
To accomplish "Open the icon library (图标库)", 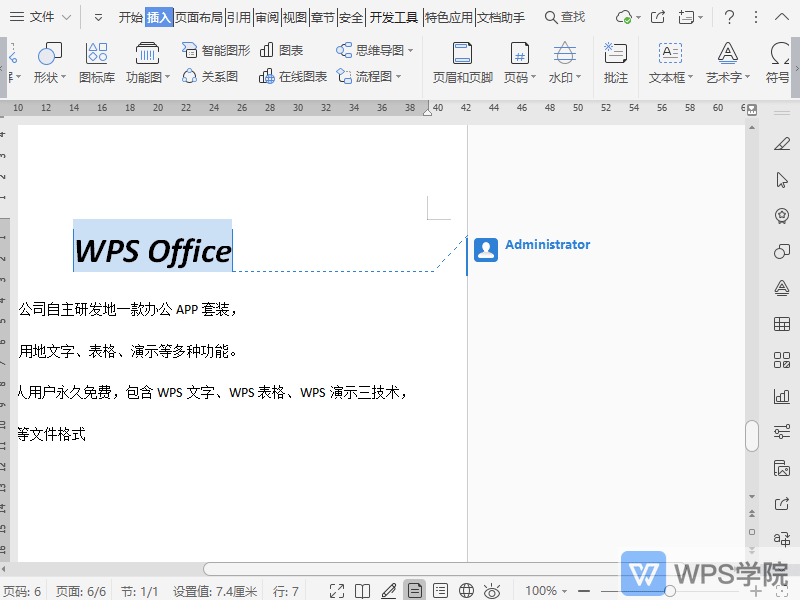I will tap(96, 62).
